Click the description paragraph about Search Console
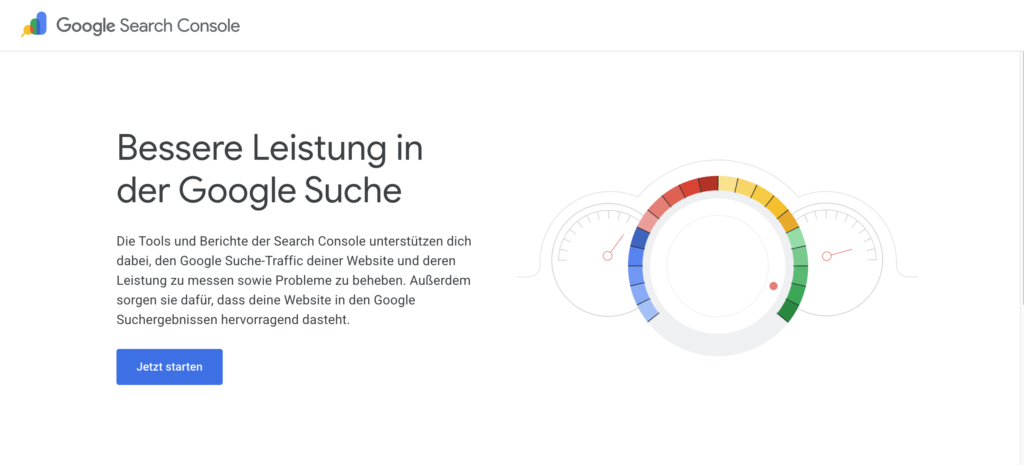 click(x=294, y=281)
